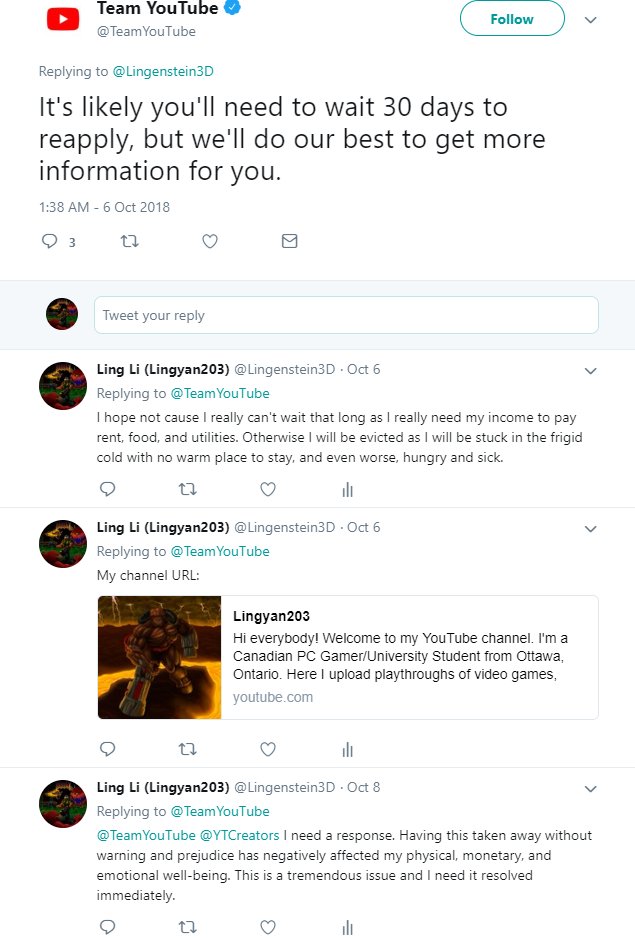The width and height of the screenshot is (635, 938).
Task: Open Lingyan203 YouTube channel card thumbnail
Action: coord(159,657)
